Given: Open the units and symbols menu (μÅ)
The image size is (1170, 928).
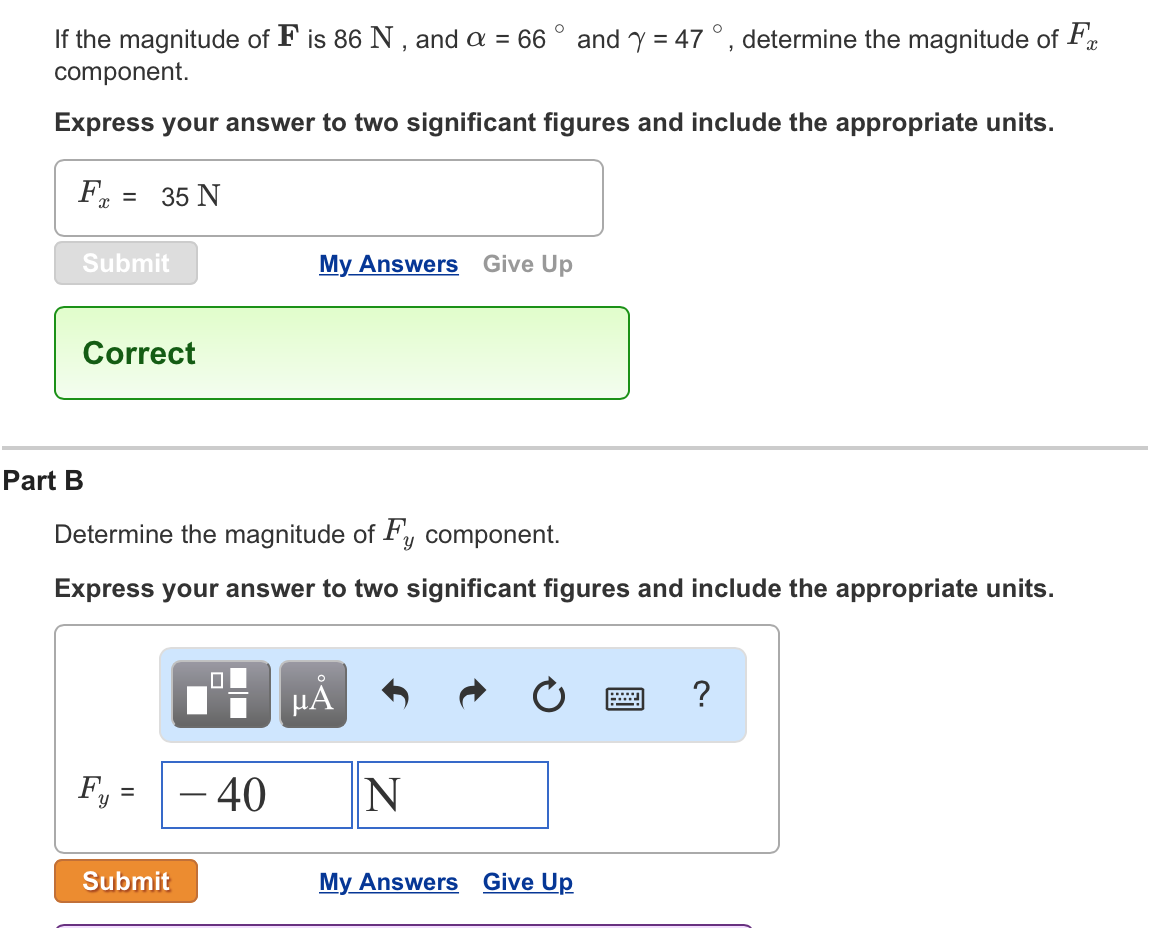Looking at the screenshot, I should [x=313, y=693].
